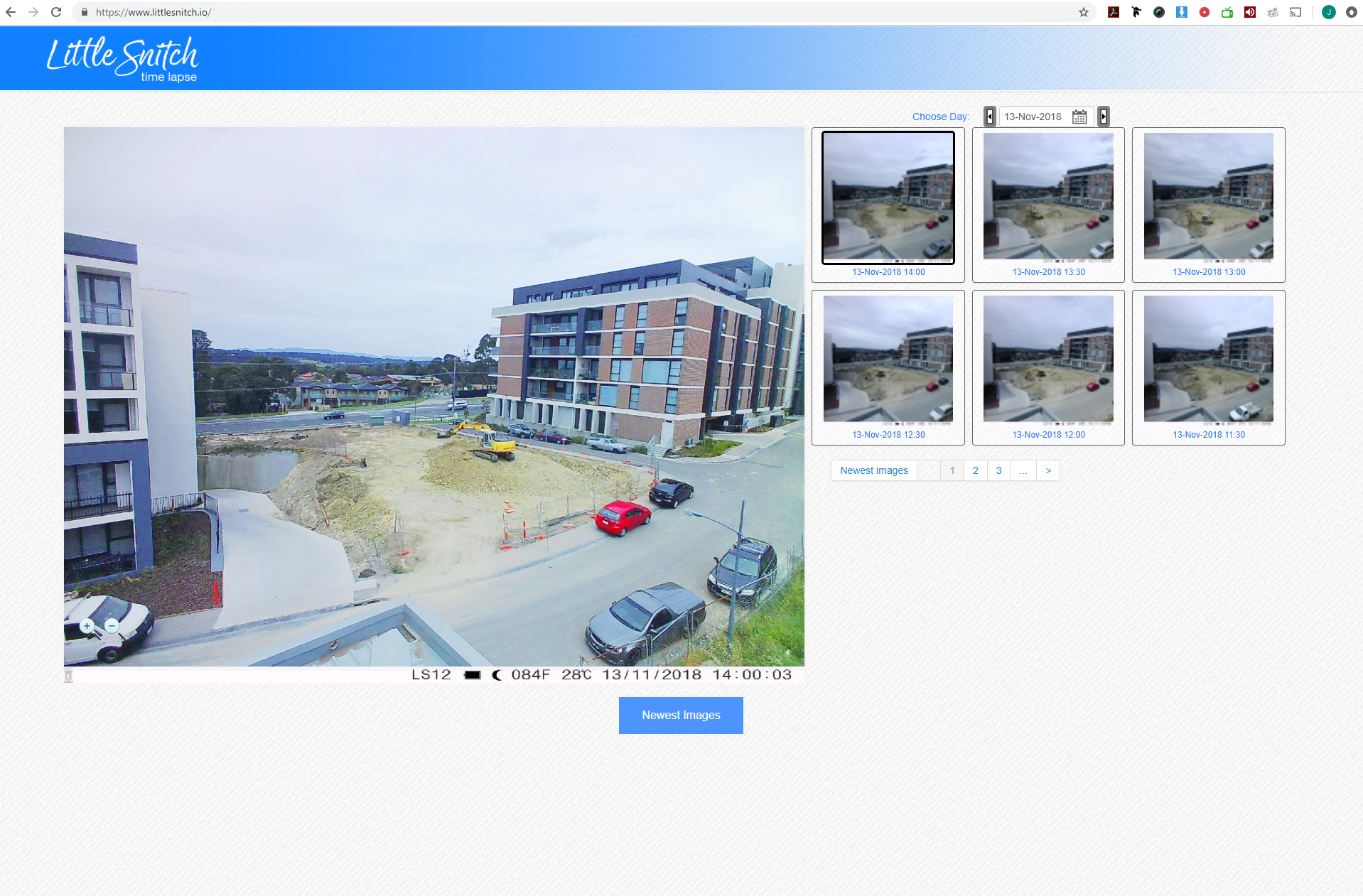Click the blue download arrow extension
This screenshot has height=896, width=1363.
tap(1181, 12)
